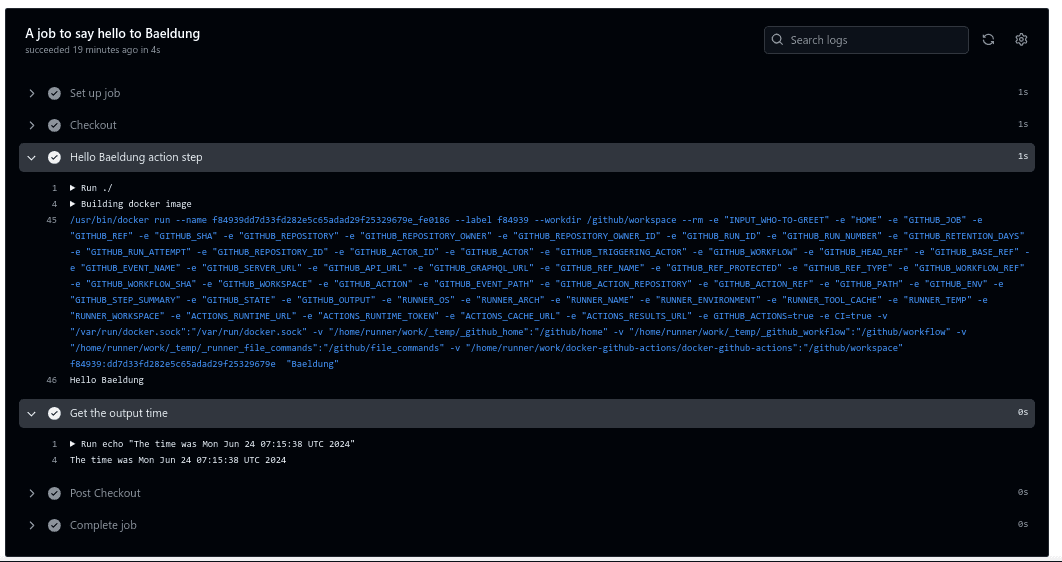The image size is (1062, 562).
Task: Click the success check icon beside Checkout
Action: click(x=54, y=125)
